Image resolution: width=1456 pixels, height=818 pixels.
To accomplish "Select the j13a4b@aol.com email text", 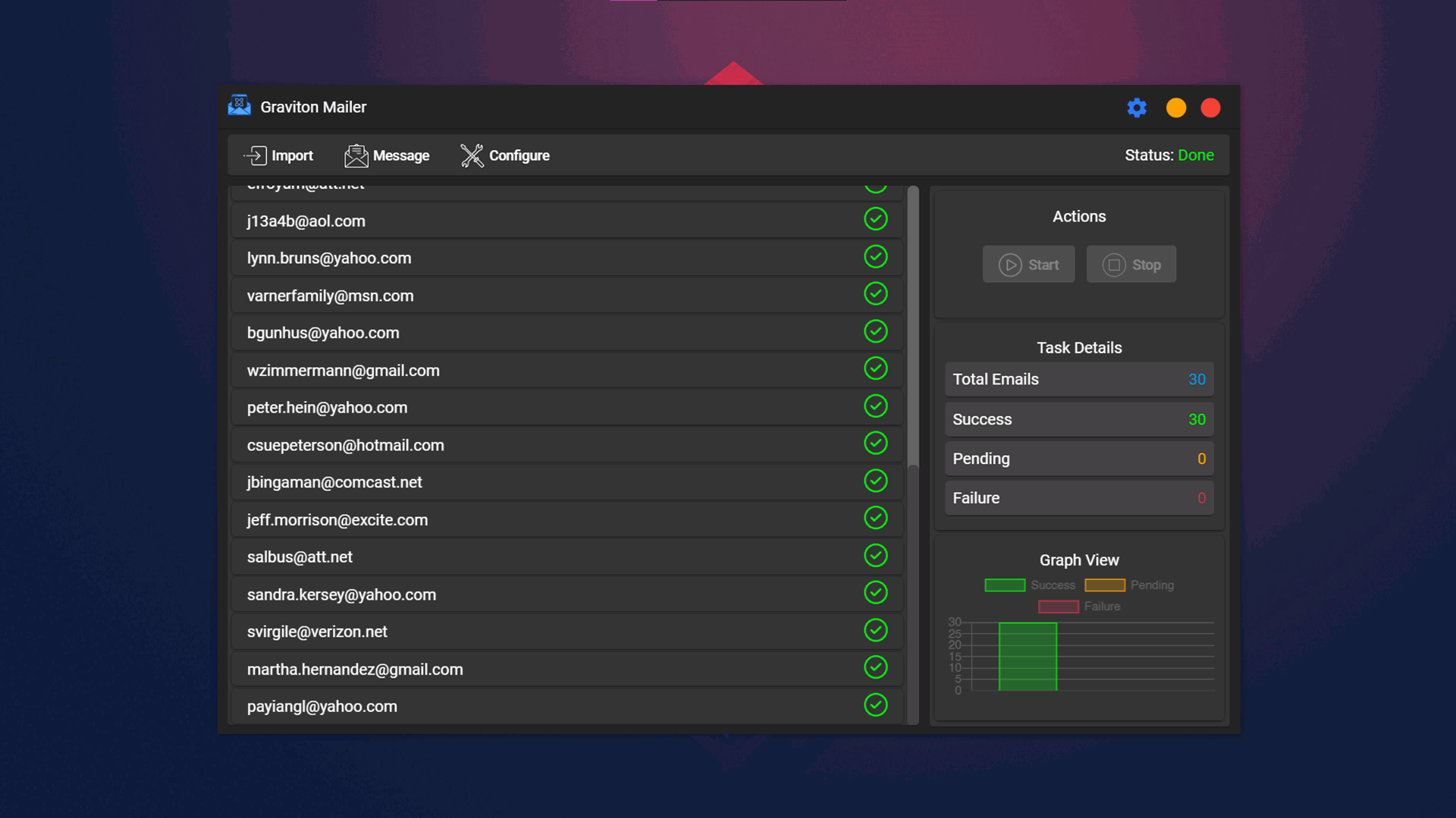I will point(306,221).
